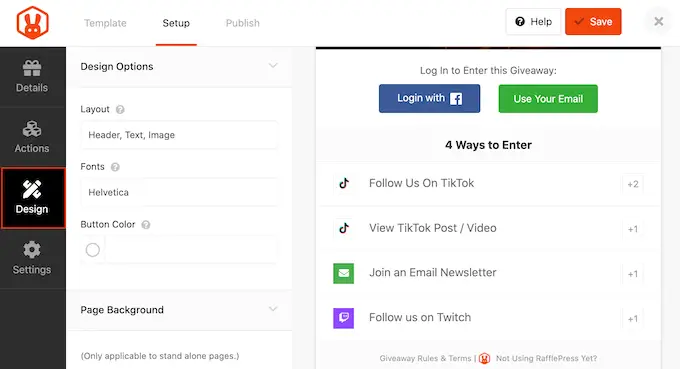The image size is (680, 369).
Task: Click the RafflePress rabbit logo
Action: click(x=33, y=23)
